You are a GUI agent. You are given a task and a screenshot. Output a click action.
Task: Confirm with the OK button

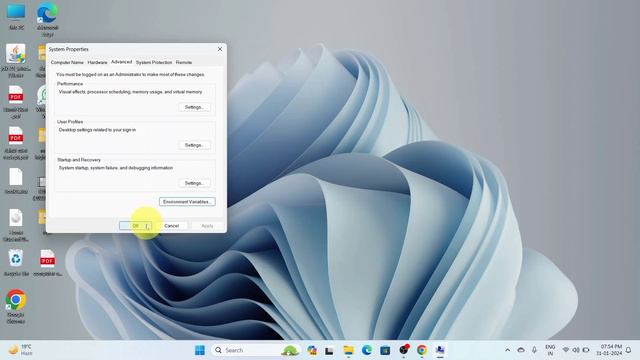[135, 226]
